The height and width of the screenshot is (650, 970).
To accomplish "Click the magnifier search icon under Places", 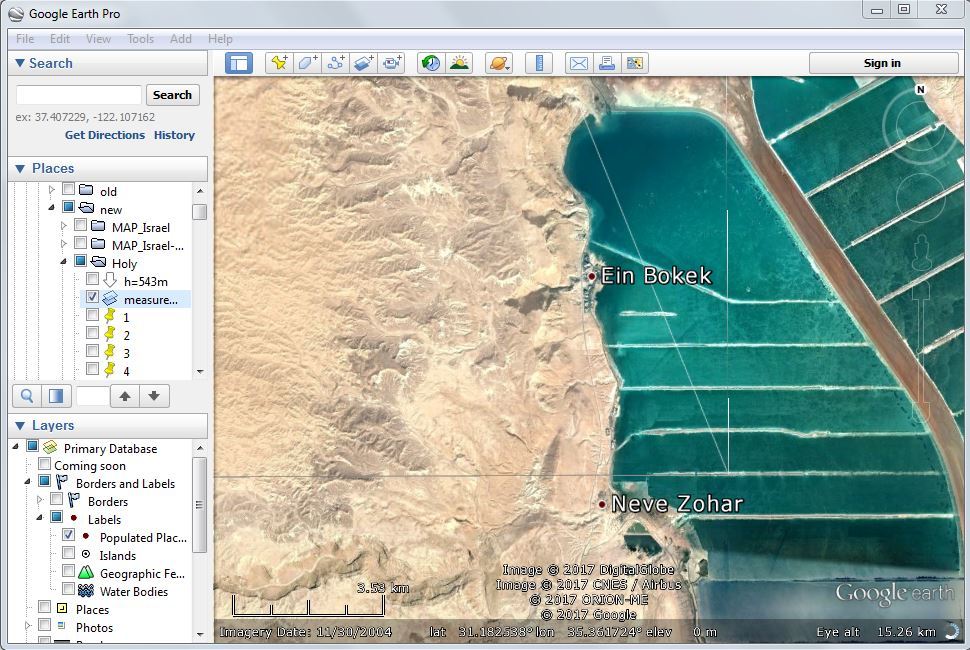I will click(27, 396).
